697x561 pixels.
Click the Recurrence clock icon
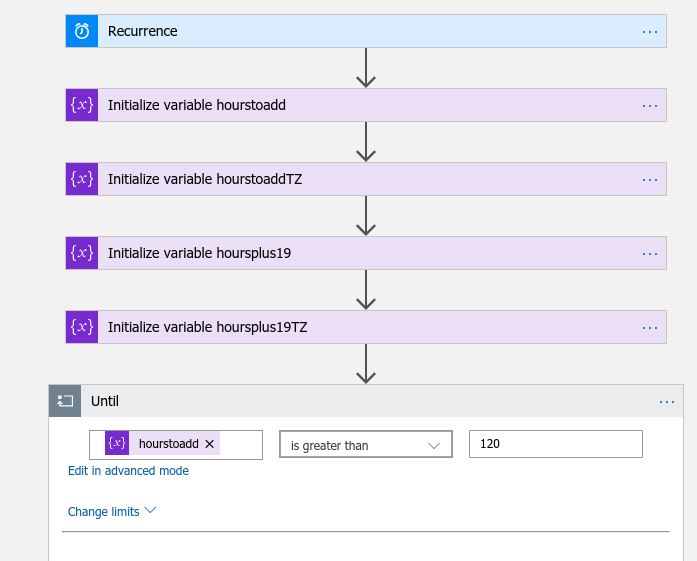tap(82, 31)
